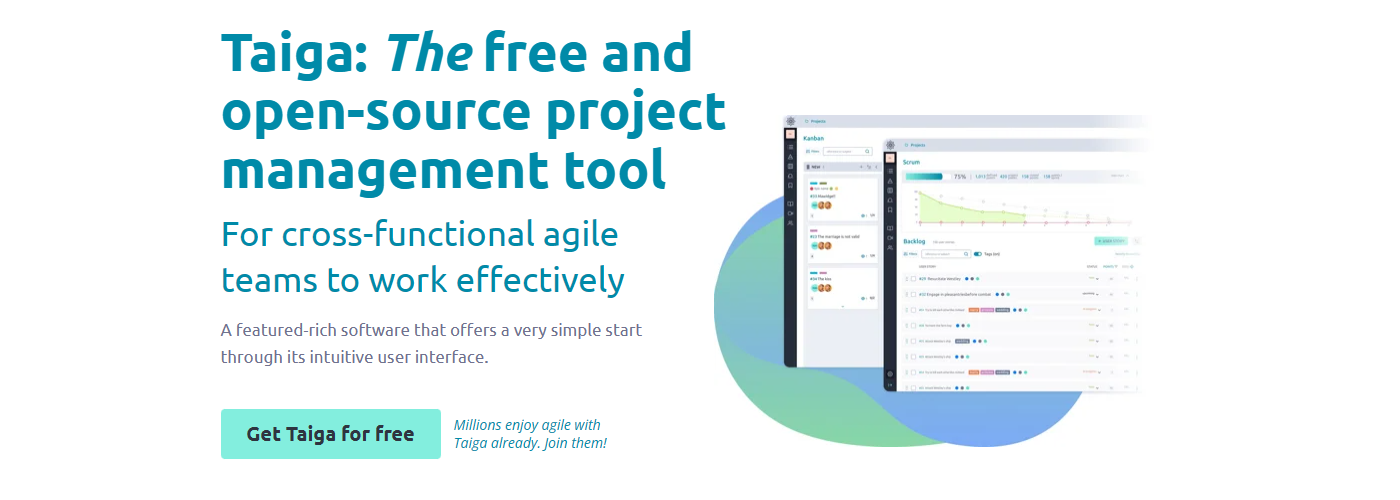The width and height of the screenshot is (1400, 500).
Task: Click the search magnifier in the Kanban filter box
Action: (867, 151)
